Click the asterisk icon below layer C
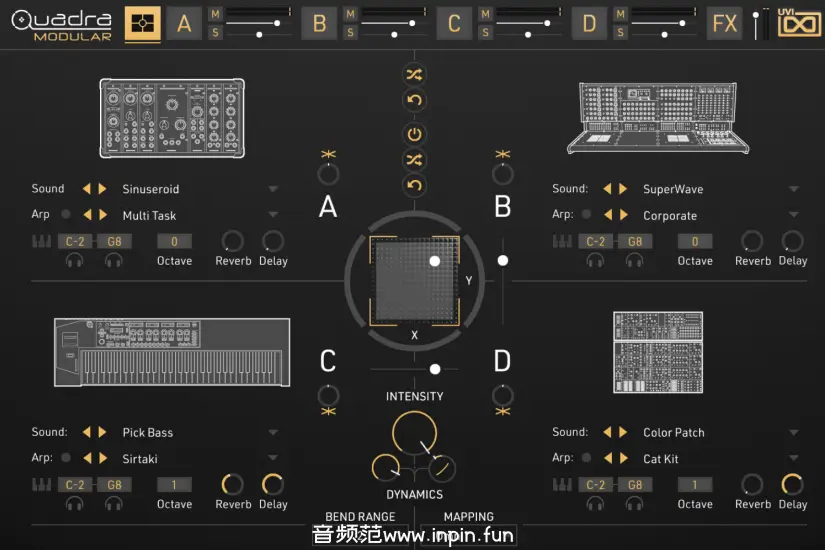 click(x=328, y=411)
